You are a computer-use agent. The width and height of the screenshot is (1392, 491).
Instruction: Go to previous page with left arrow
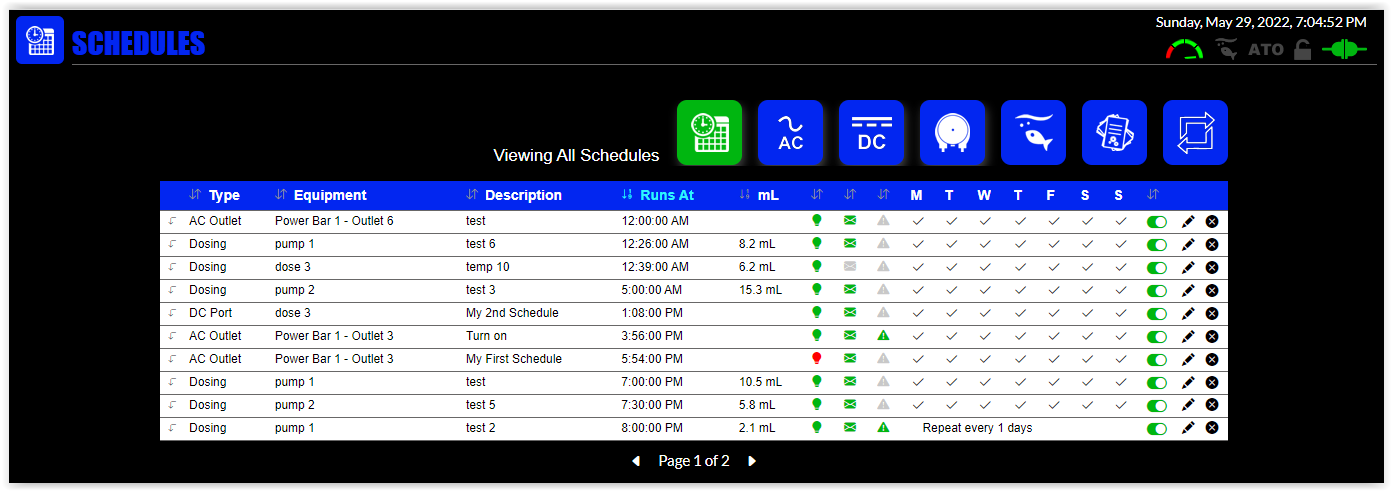pyautogui.click(x=635, y=461)
